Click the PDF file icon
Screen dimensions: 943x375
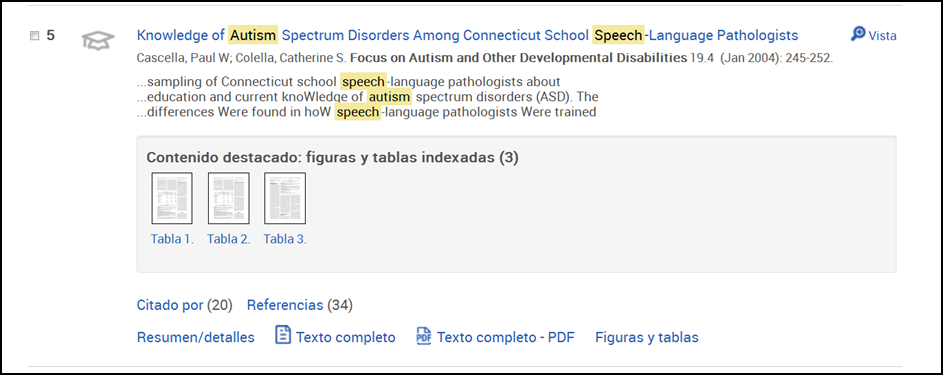coord(424,336)
